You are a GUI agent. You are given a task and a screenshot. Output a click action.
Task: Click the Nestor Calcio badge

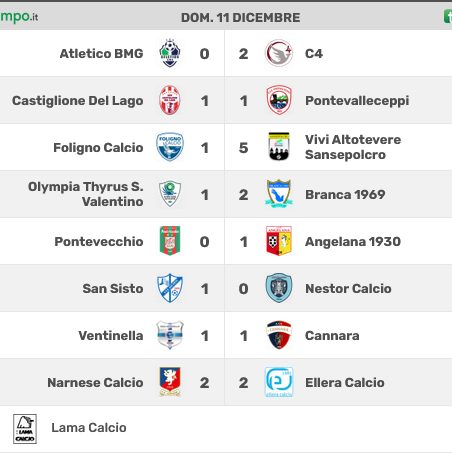(279, 288)
